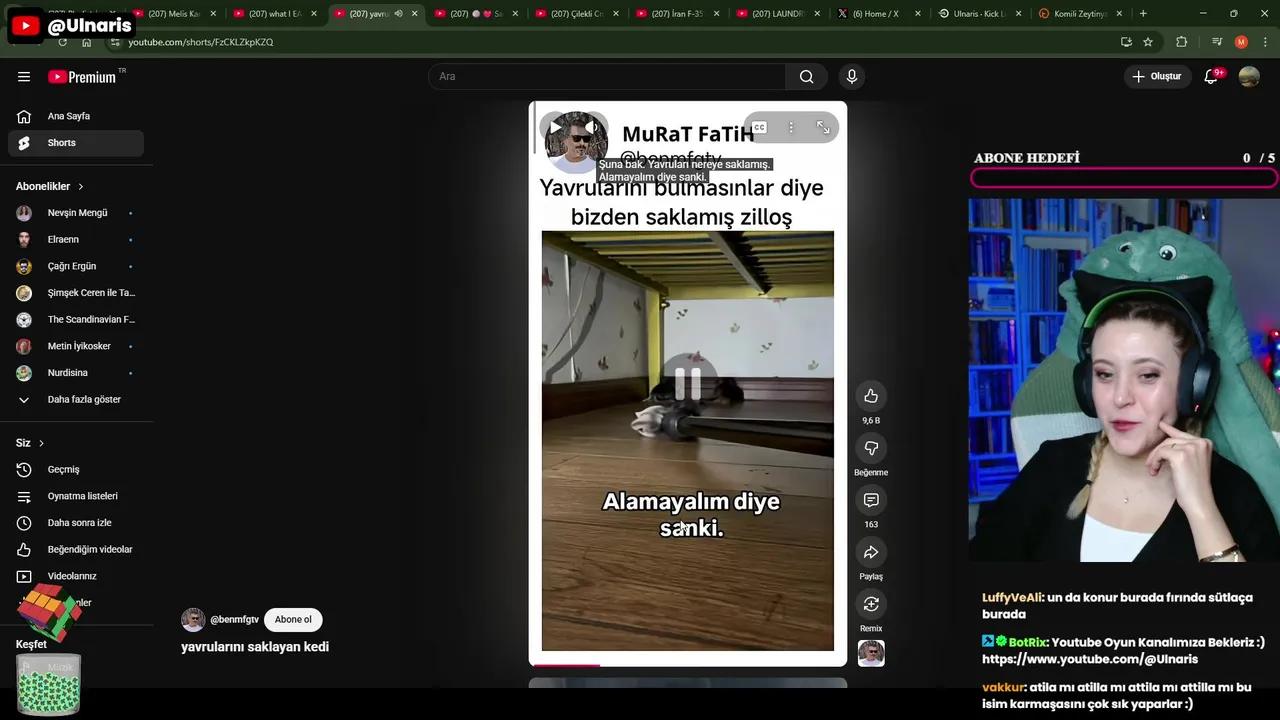This screenshot has width=1280, height=720.
Task: Open the YouTube guide hamburger menu
Action: [24, 77]
